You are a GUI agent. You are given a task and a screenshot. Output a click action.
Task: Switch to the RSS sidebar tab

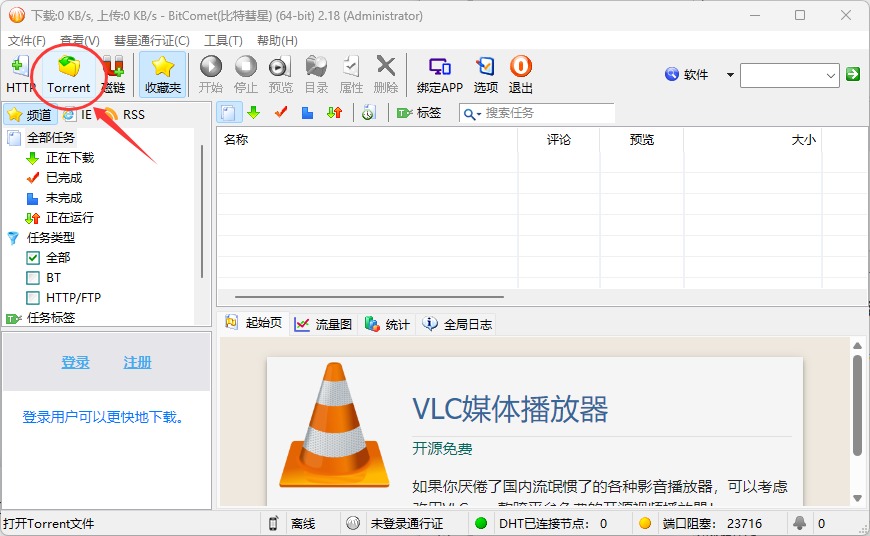[x=124, y=115]
